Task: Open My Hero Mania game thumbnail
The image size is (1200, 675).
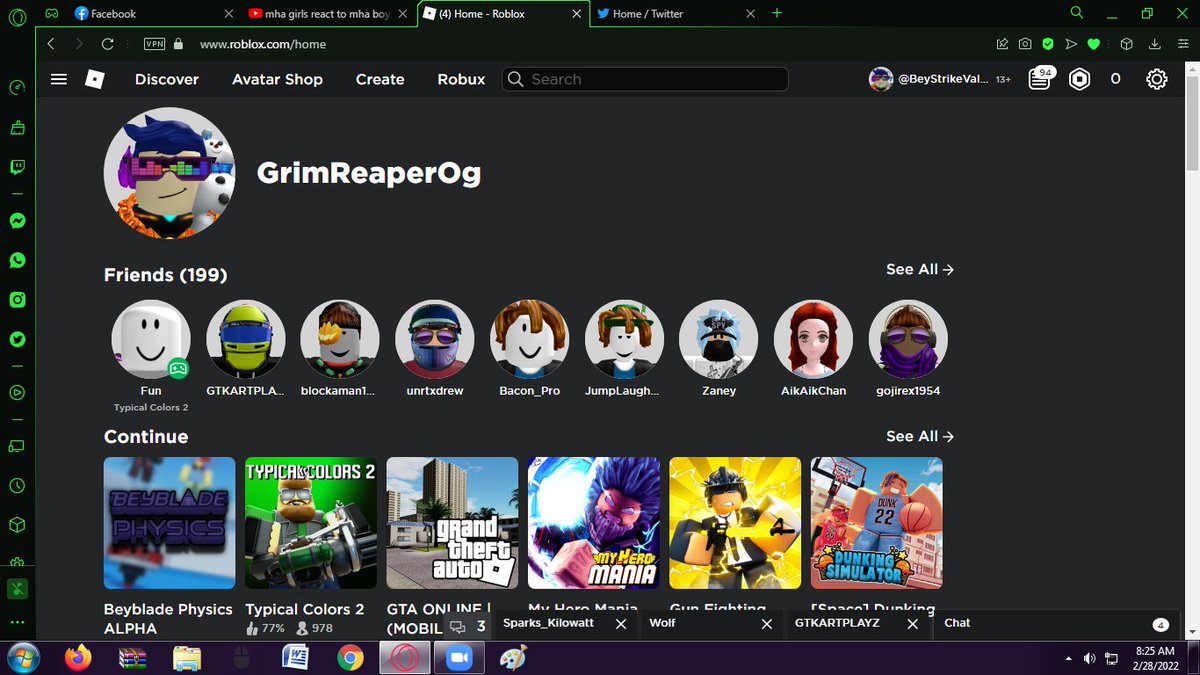Action: point(594,523)
